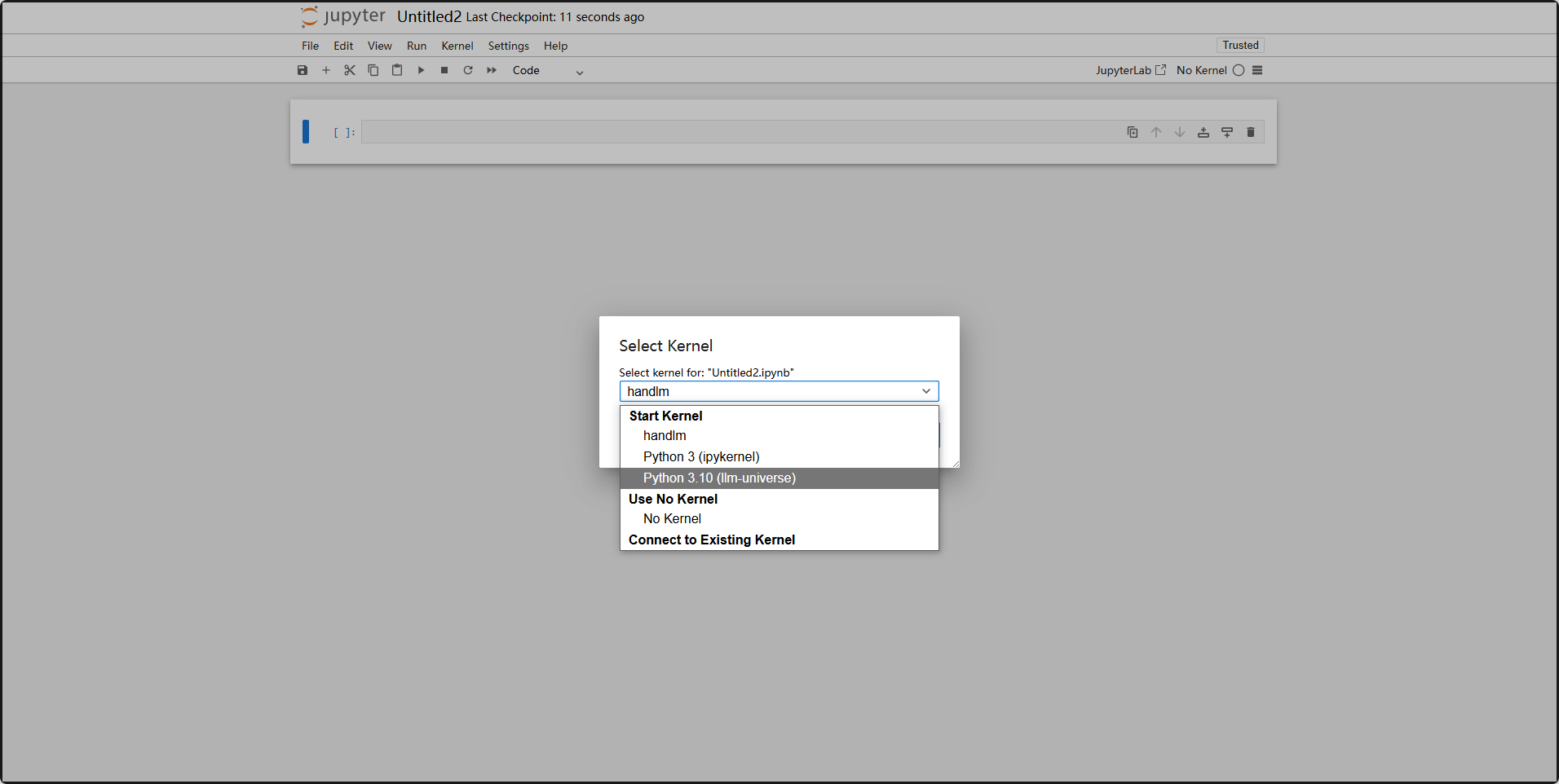Choose the Python 3.10 (llm-universe) kernel

point(779,478)
